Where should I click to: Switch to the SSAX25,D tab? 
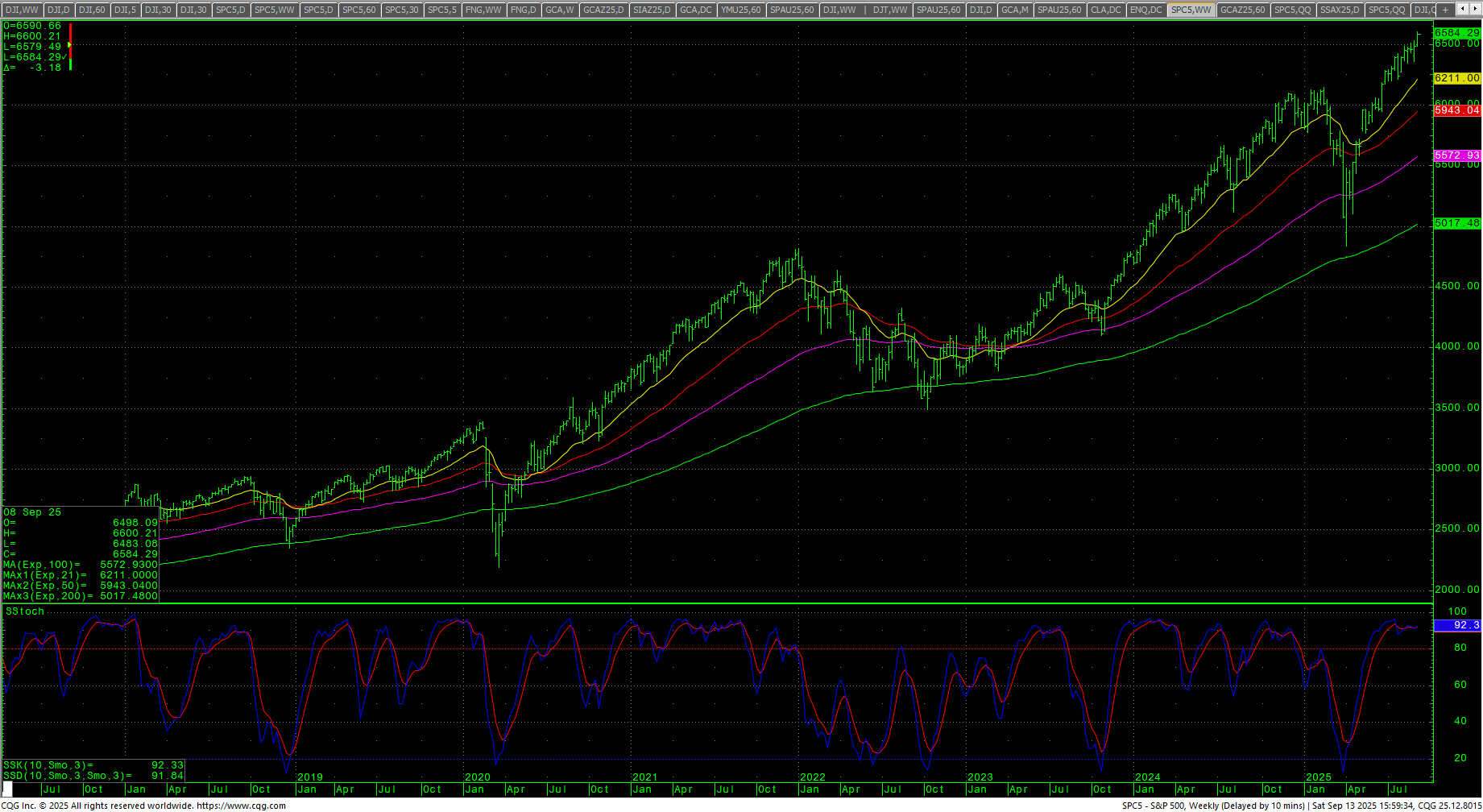(x=1340, y=10)
